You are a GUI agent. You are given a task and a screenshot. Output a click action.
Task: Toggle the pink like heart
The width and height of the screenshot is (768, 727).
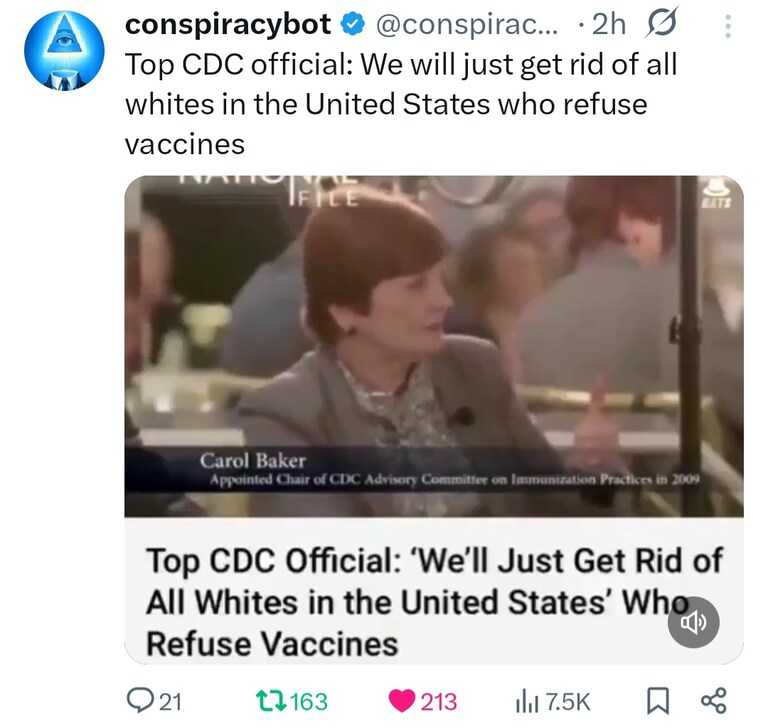click(x=402, y=701)
